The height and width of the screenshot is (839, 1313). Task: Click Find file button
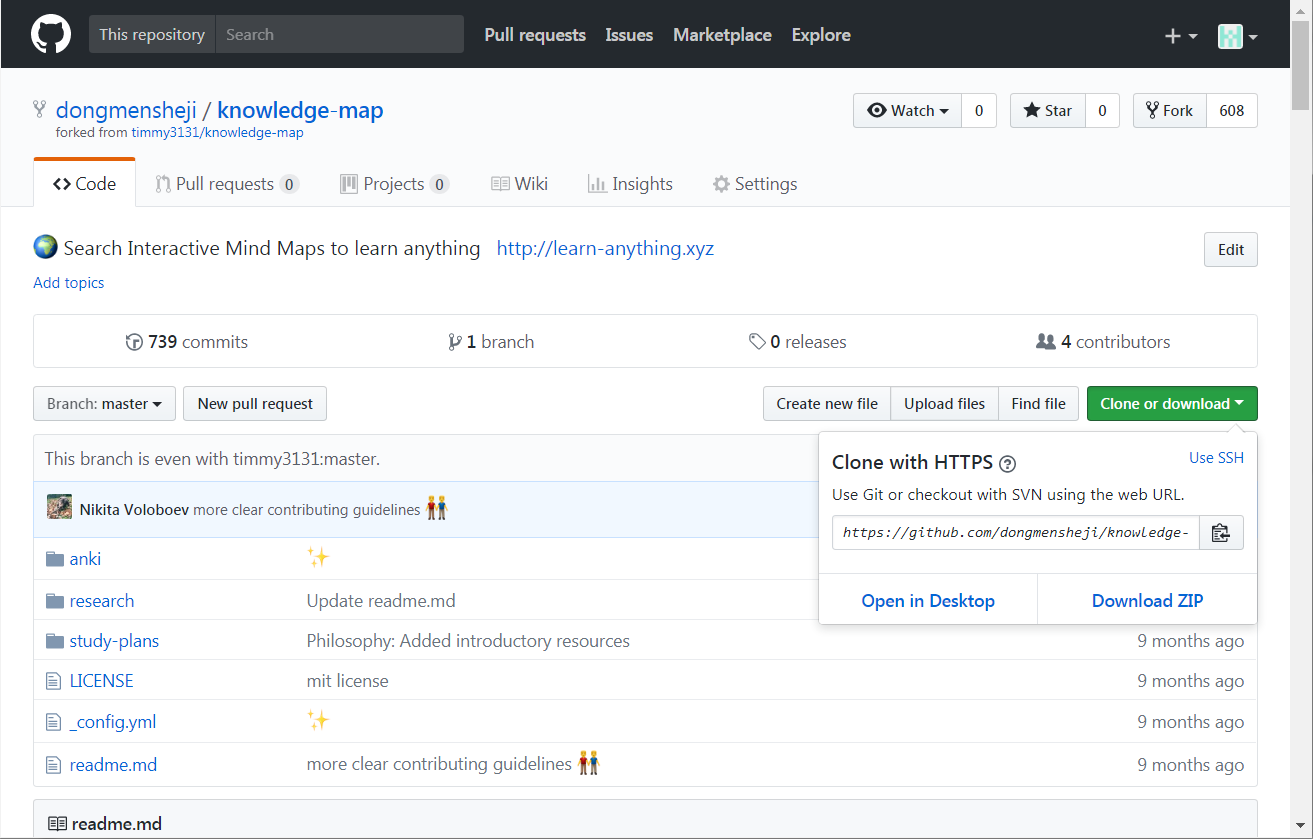coord(1039,404)
